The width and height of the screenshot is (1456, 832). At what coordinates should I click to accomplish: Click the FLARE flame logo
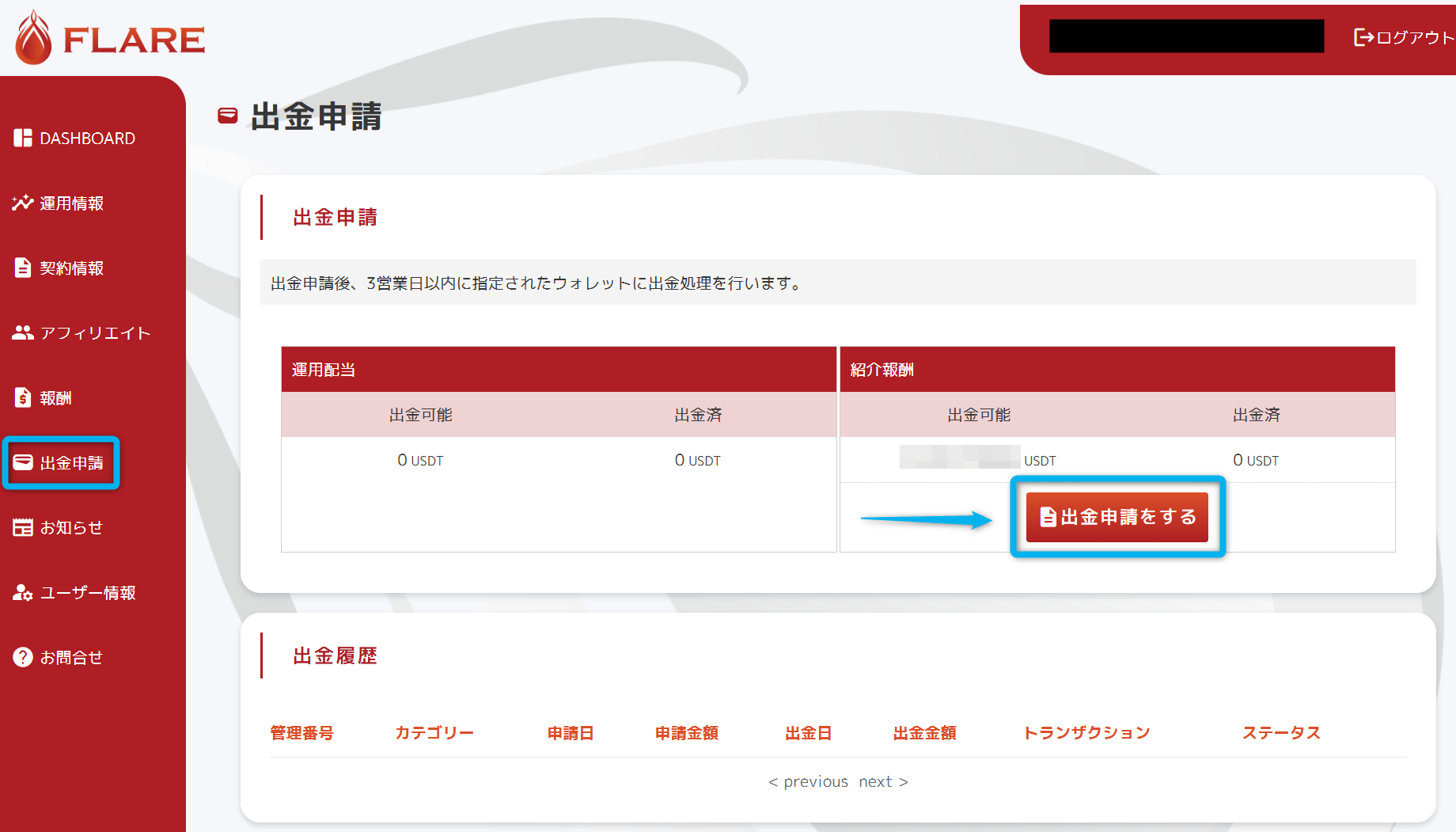(33, 38)
